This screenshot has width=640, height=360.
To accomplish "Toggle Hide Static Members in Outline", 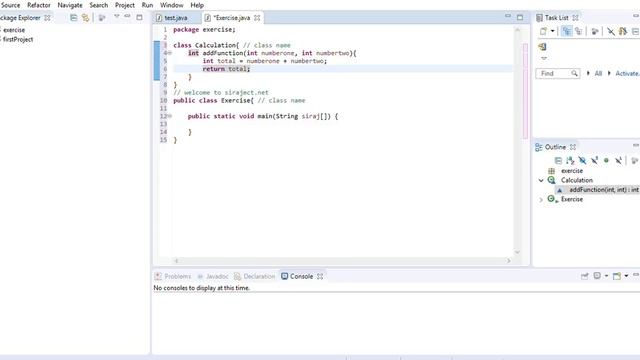I will pyautogui.click(x=594, y=160).
